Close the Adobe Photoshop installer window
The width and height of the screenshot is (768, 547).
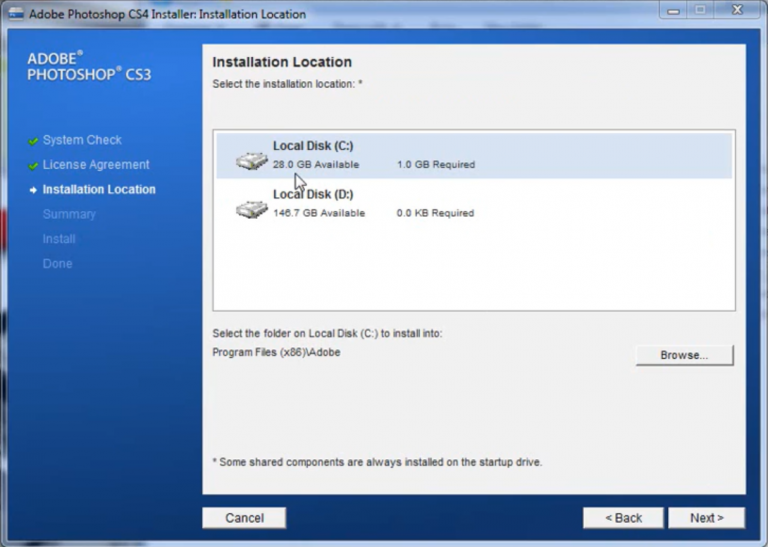coord(738,11)
